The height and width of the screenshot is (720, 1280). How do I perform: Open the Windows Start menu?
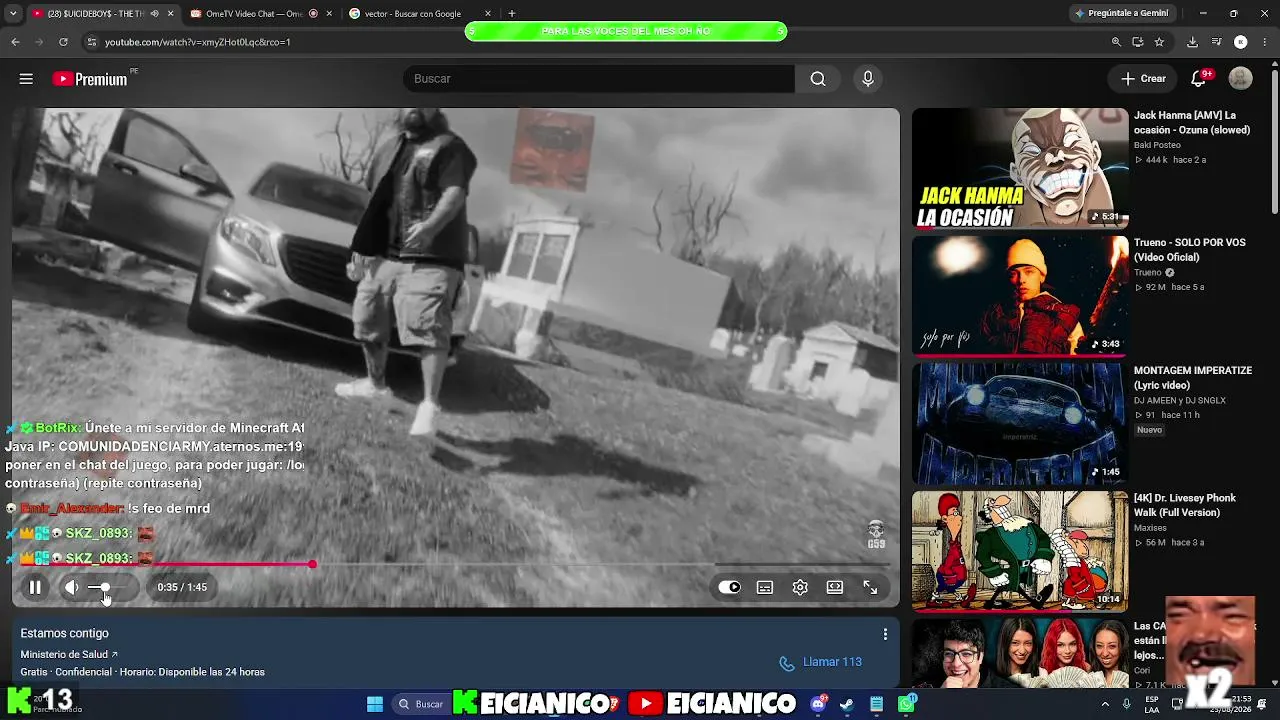point(375,704)
